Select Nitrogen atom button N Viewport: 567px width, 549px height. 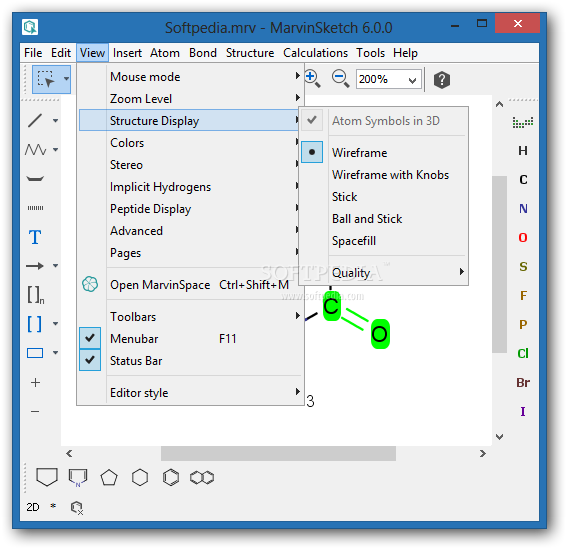523,209
